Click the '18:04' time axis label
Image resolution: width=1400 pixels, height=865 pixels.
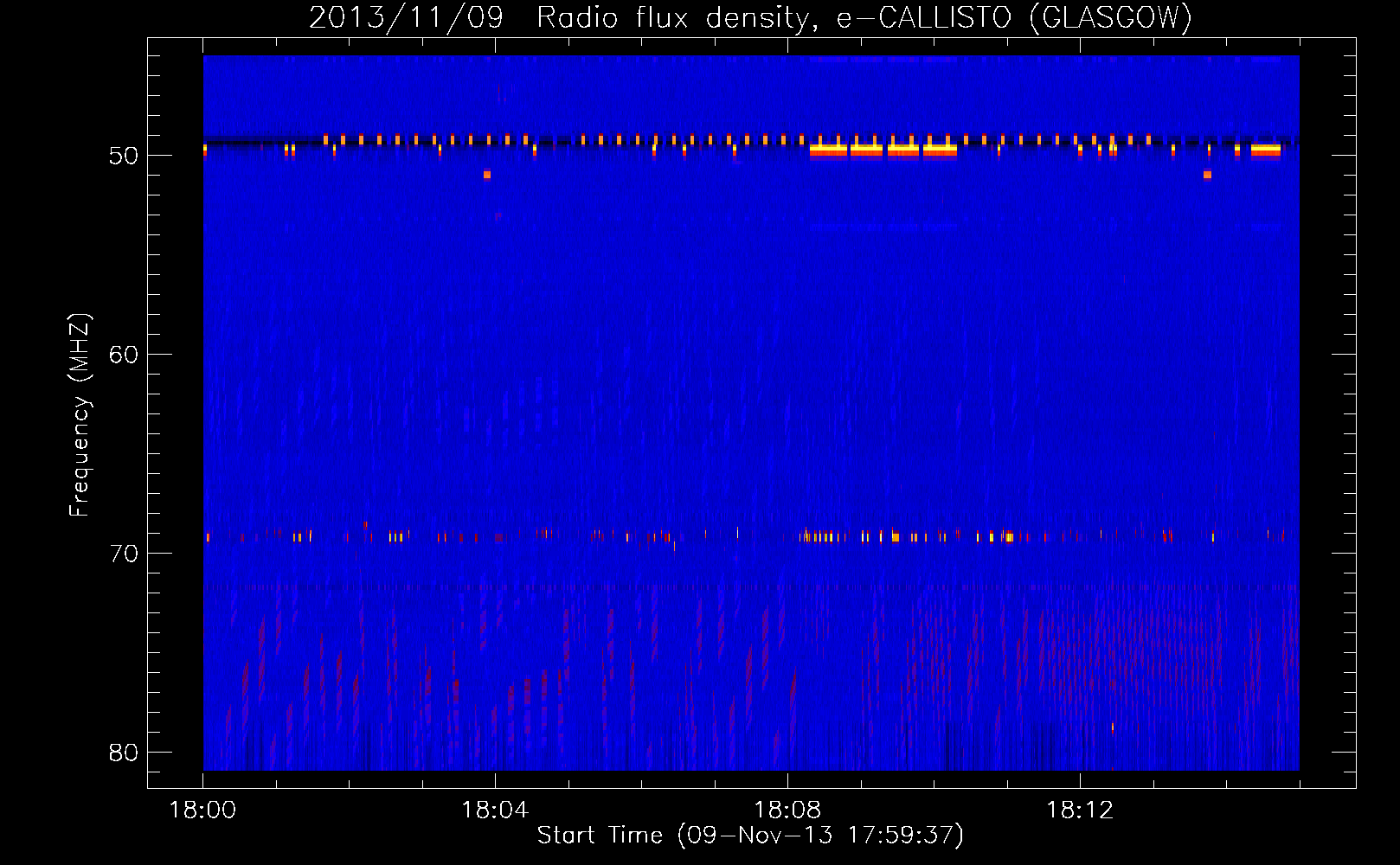495,811
